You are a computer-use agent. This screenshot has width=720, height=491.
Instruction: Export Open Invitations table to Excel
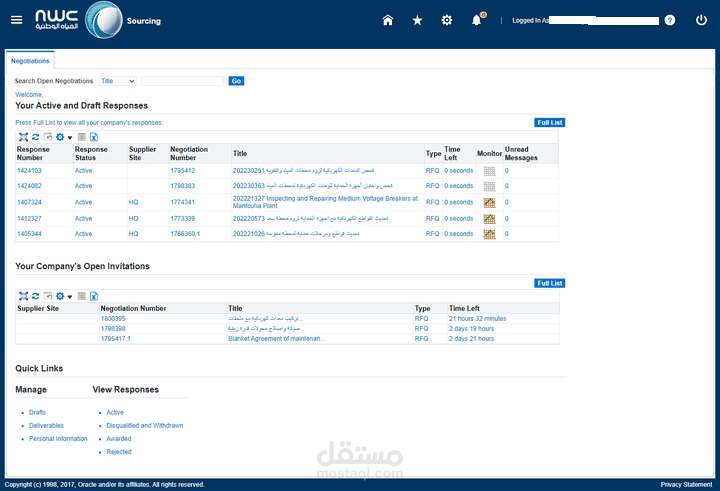point(94,296)
